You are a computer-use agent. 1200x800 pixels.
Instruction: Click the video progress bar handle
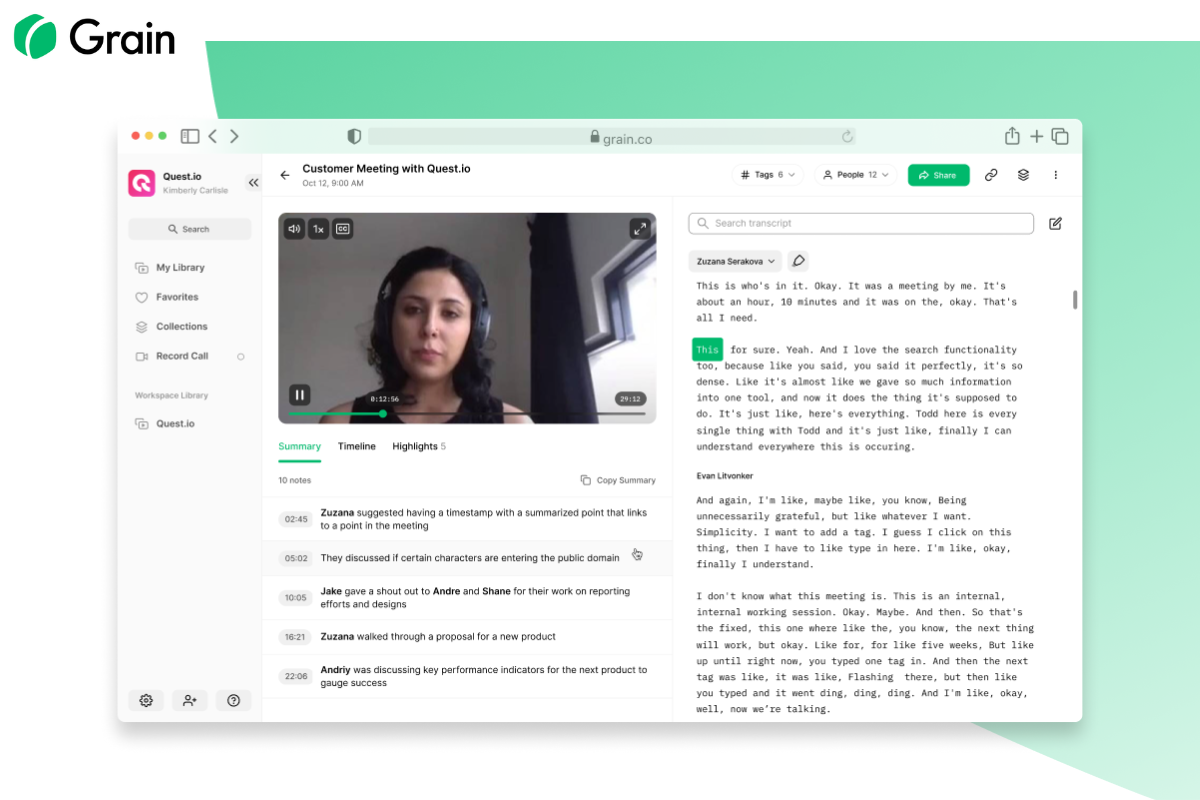[382, 413]
